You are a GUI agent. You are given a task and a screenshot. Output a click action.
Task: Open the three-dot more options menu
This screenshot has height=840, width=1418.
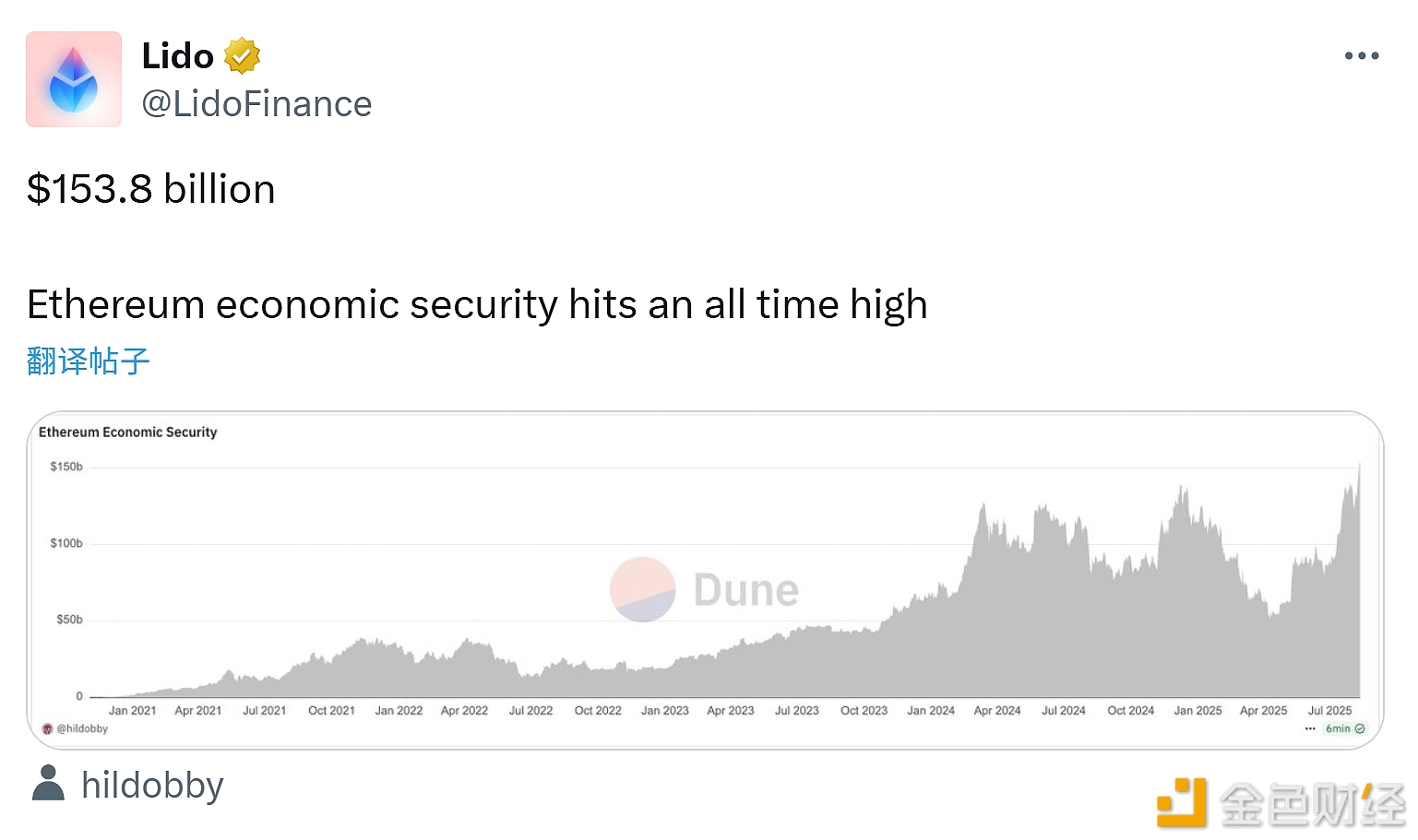coord(1362,56)
